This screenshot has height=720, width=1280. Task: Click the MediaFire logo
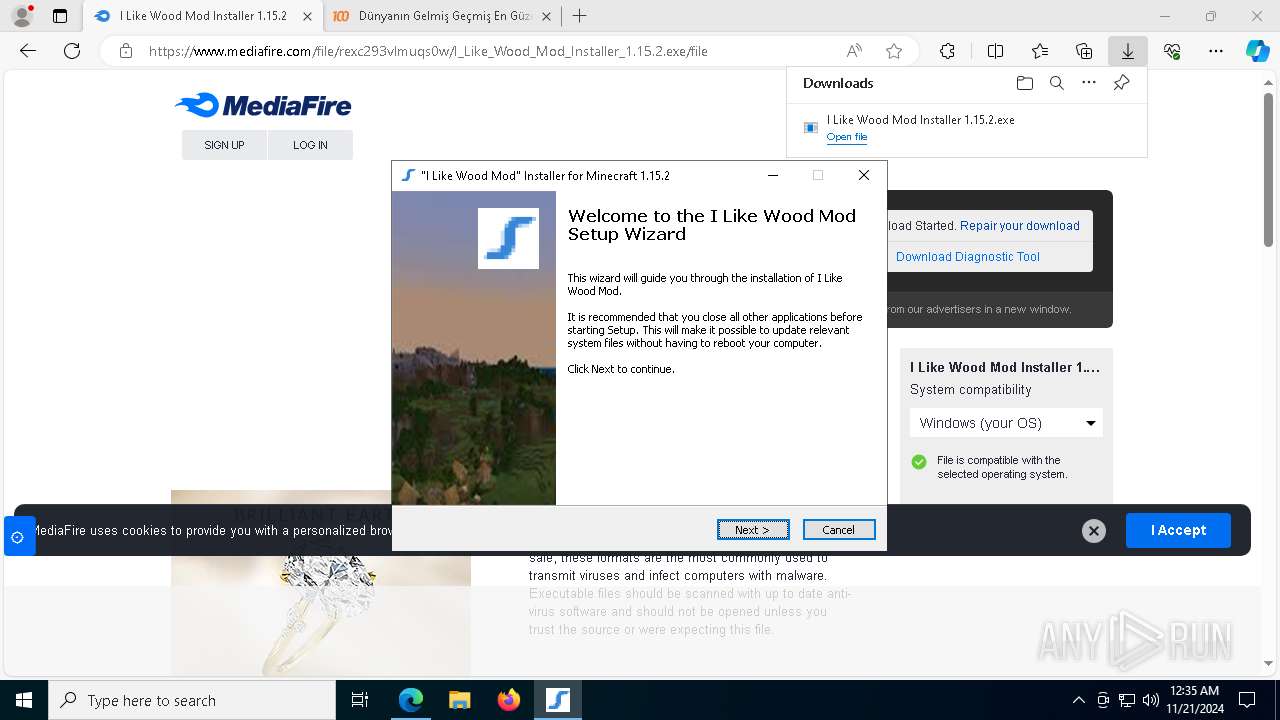(x=263, y=105)
